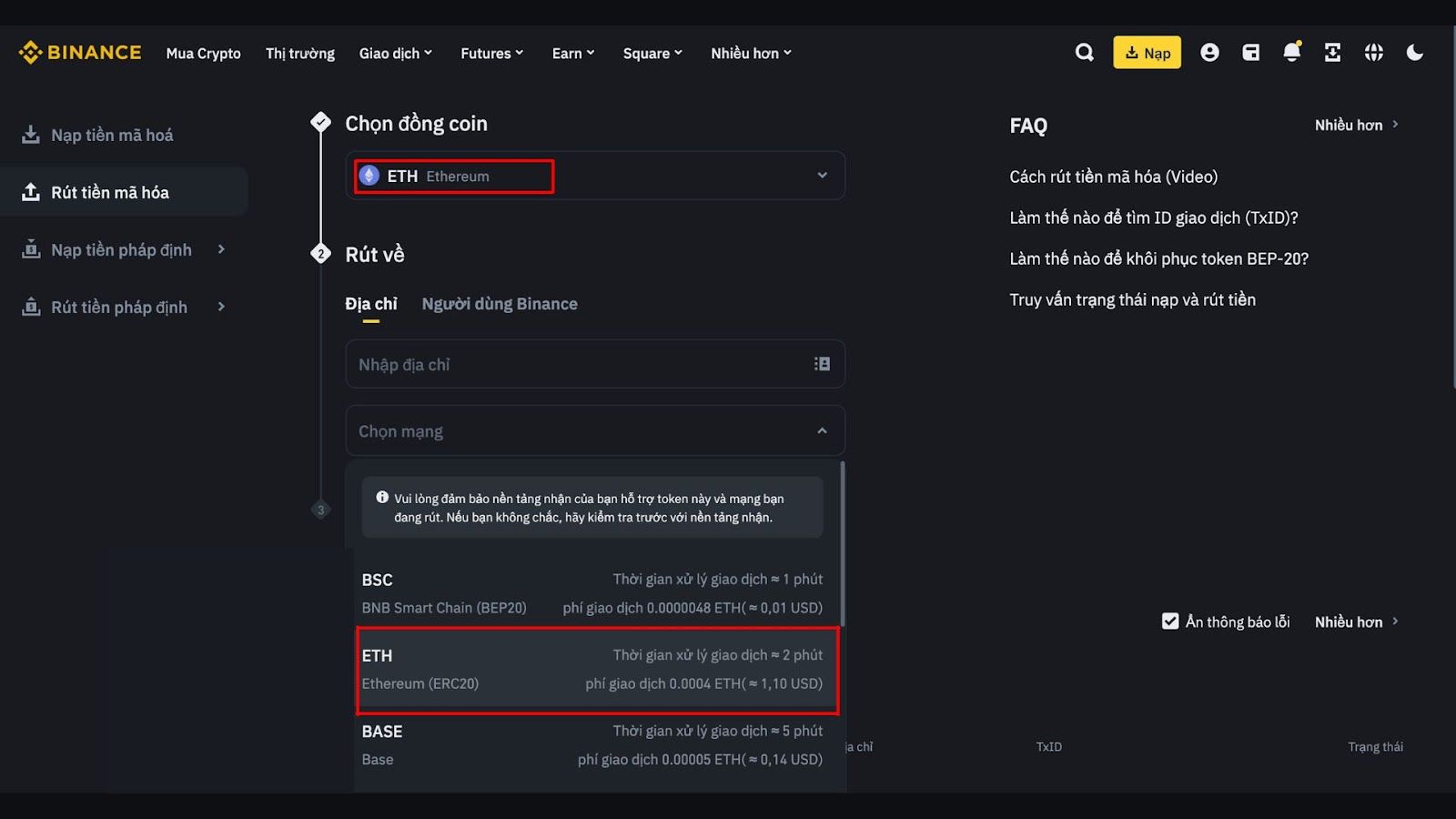Expand the Square dropdown menu
1456x819 pixels.
point(652,53)
